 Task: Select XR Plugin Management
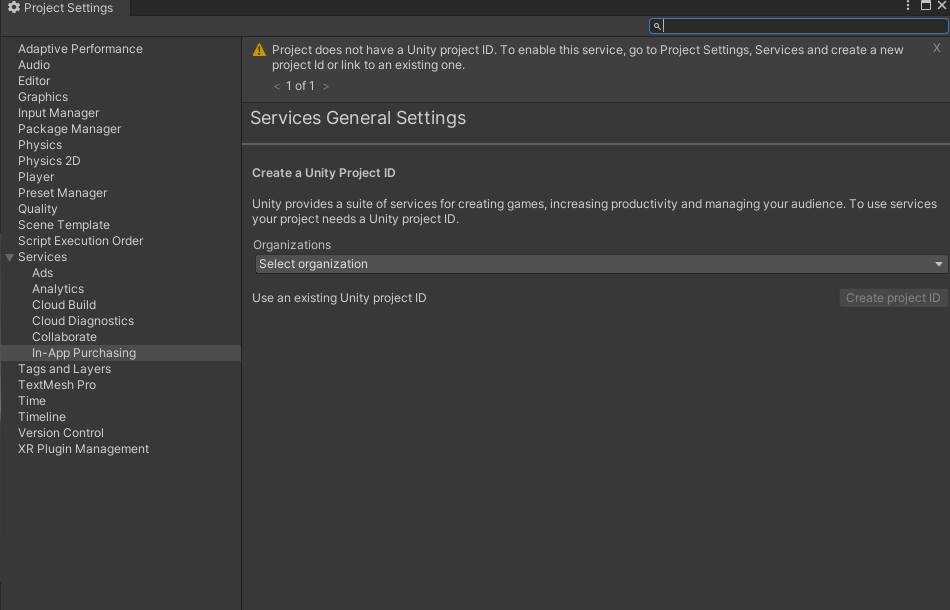(84, 449)
